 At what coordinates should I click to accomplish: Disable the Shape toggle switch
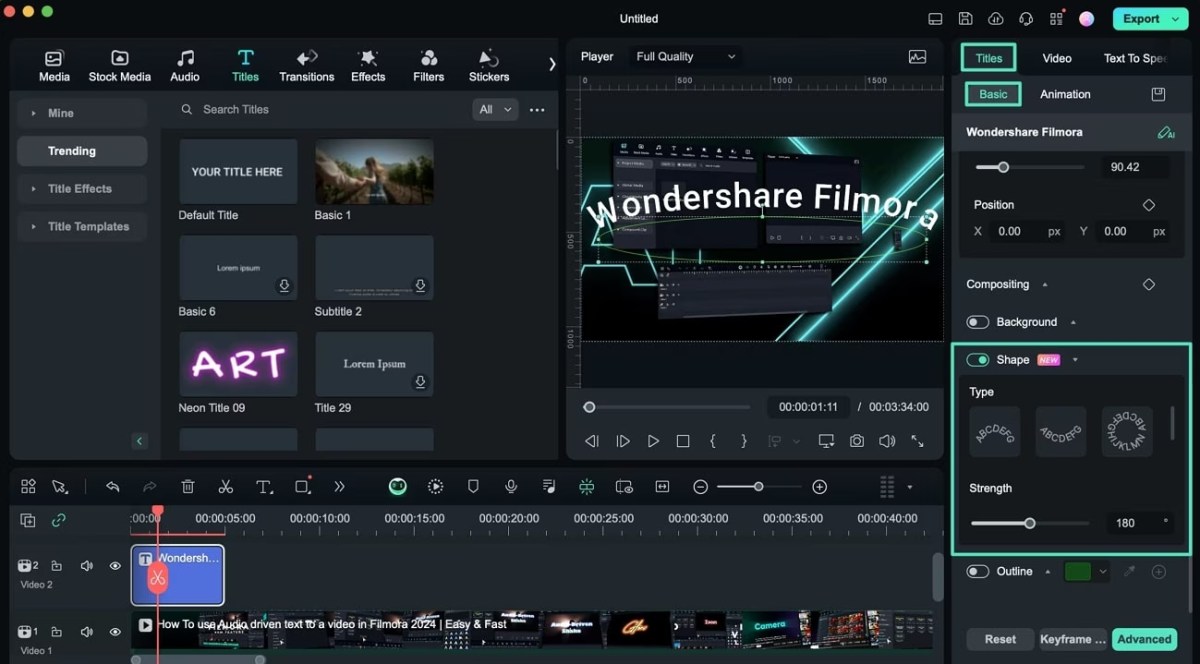coord(977,360)
